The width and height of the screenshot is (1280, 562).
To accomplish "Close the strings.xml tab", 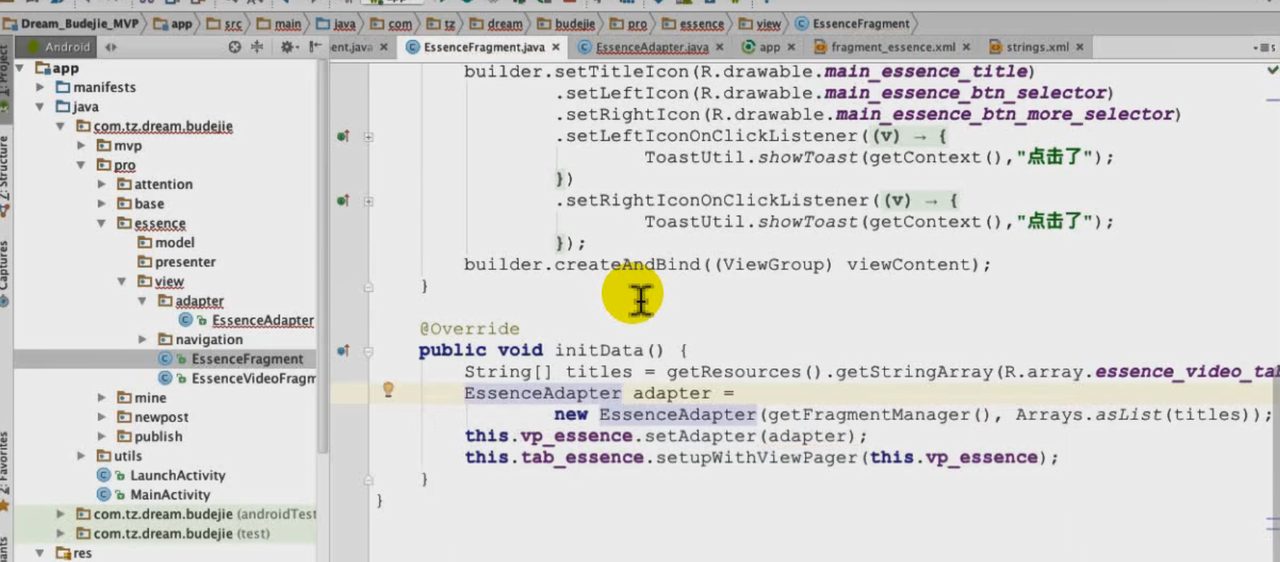I will [1079, 47].
